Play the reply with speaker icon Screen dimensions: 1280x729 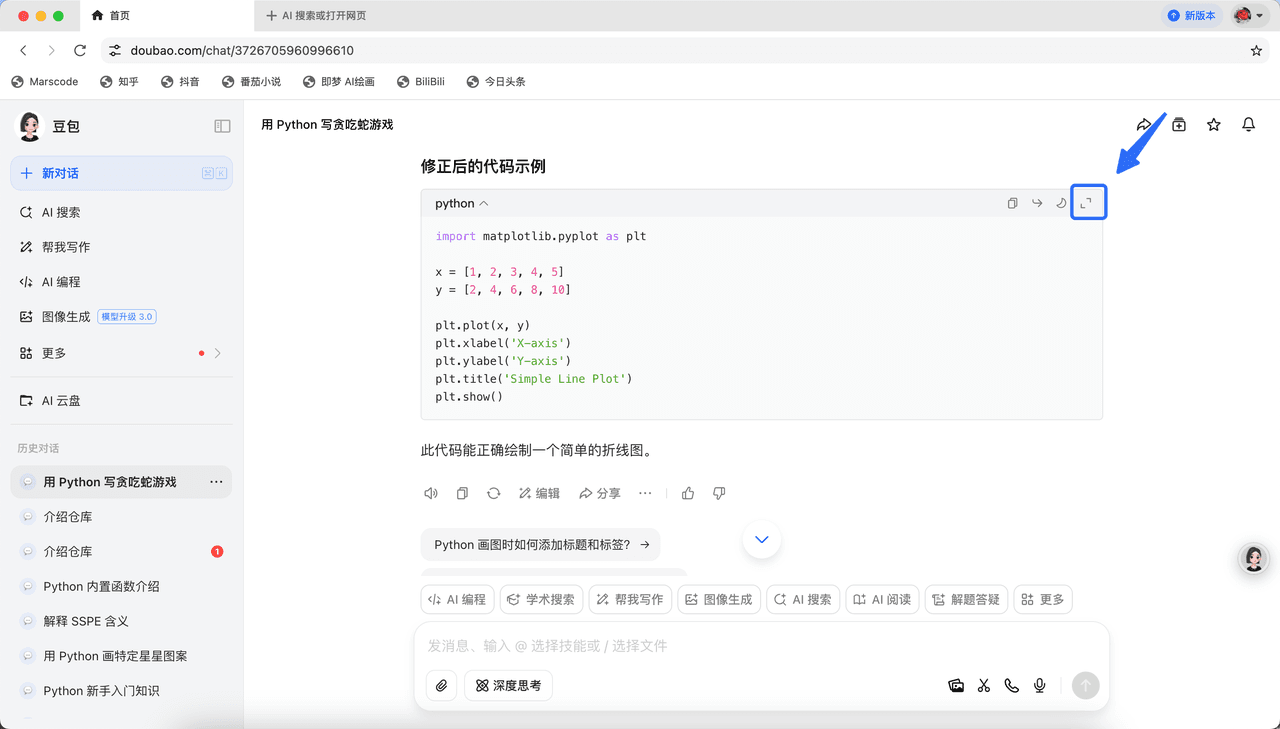(x=431, y=493)
